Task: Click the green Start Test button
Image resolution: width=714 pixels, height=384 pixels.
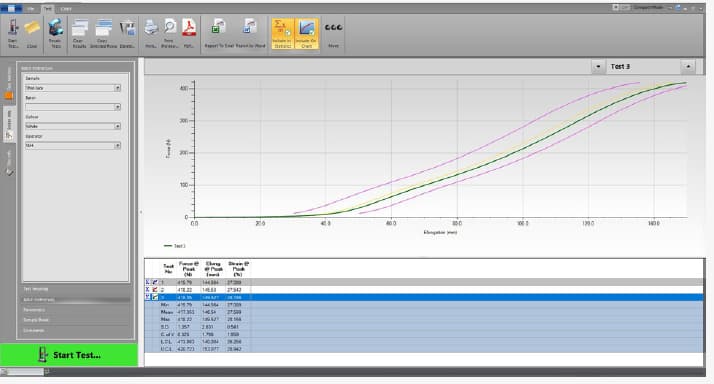Action: [x=69, y=355]
